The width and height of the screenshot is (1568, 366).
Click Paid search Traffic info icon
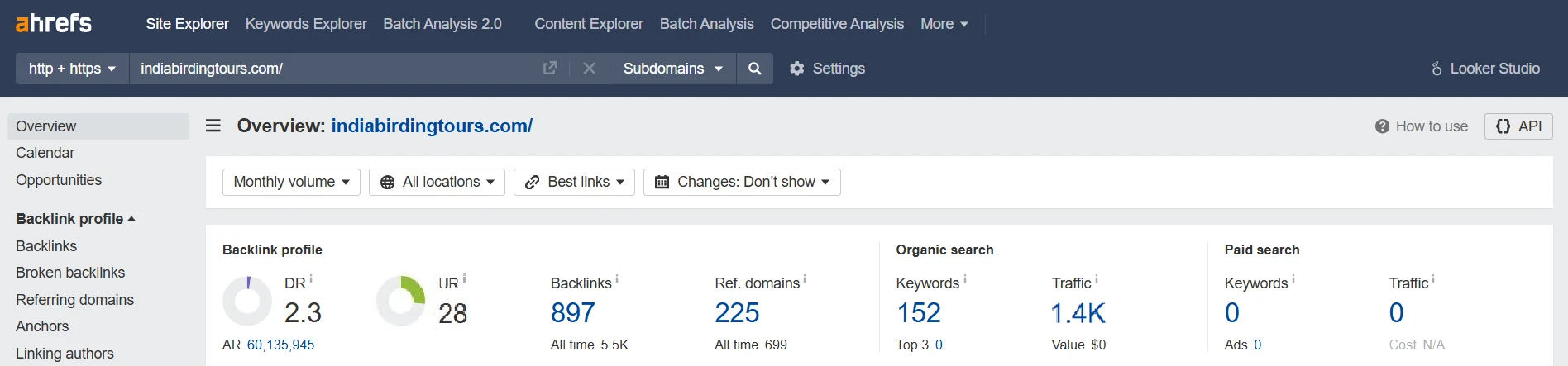(1433, 279)
